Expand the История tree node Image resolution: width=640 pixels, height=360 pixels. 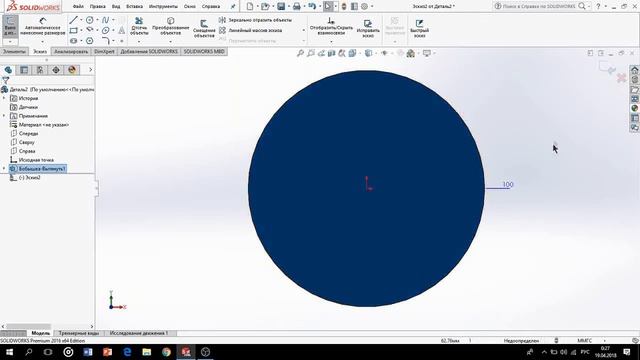tap(4, 98)
